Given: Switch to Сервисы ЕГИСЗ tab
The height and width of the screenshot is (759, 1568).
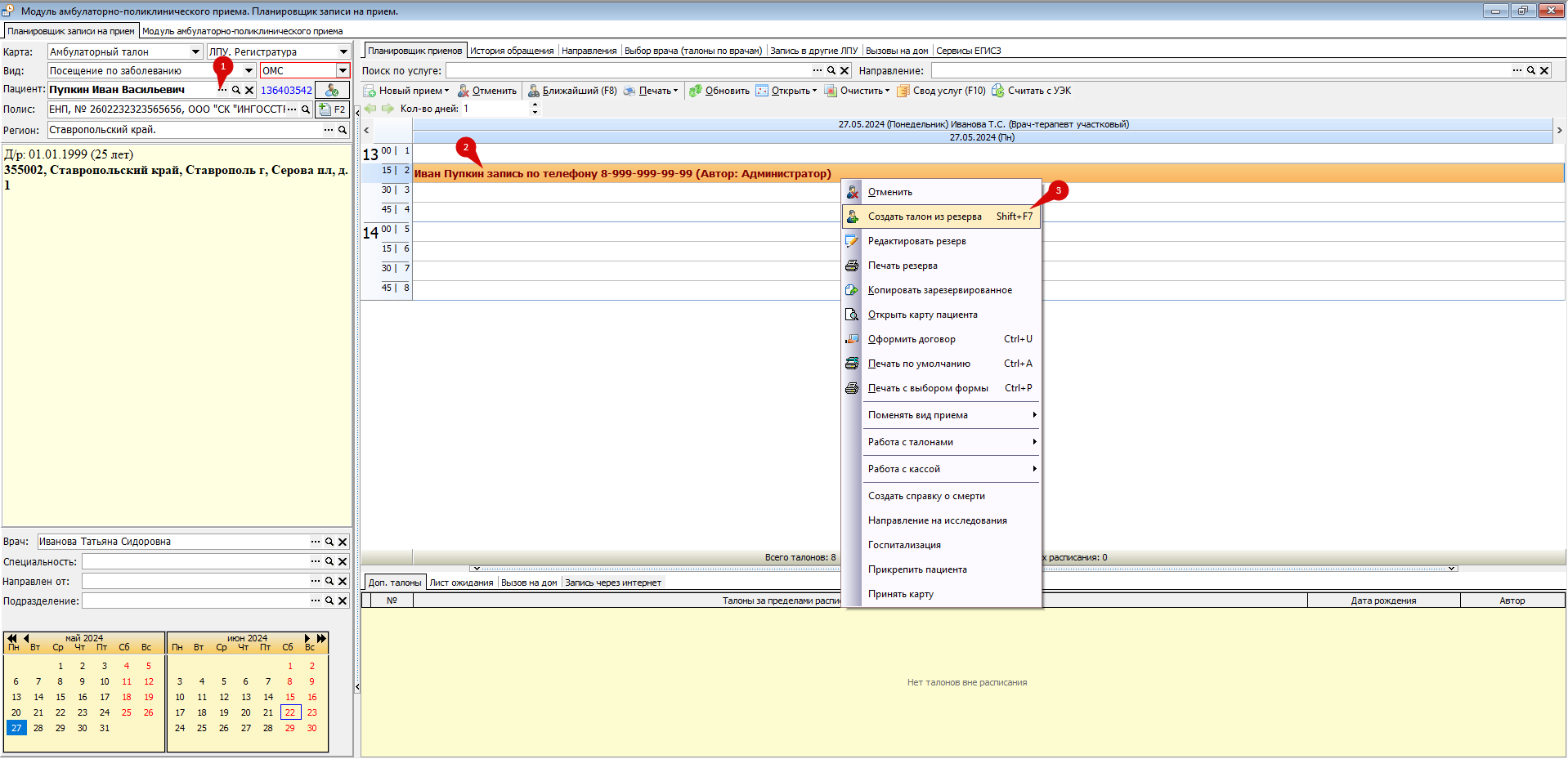Looking at the screenshot, I should pyautogui.click(x=969, y=51).
